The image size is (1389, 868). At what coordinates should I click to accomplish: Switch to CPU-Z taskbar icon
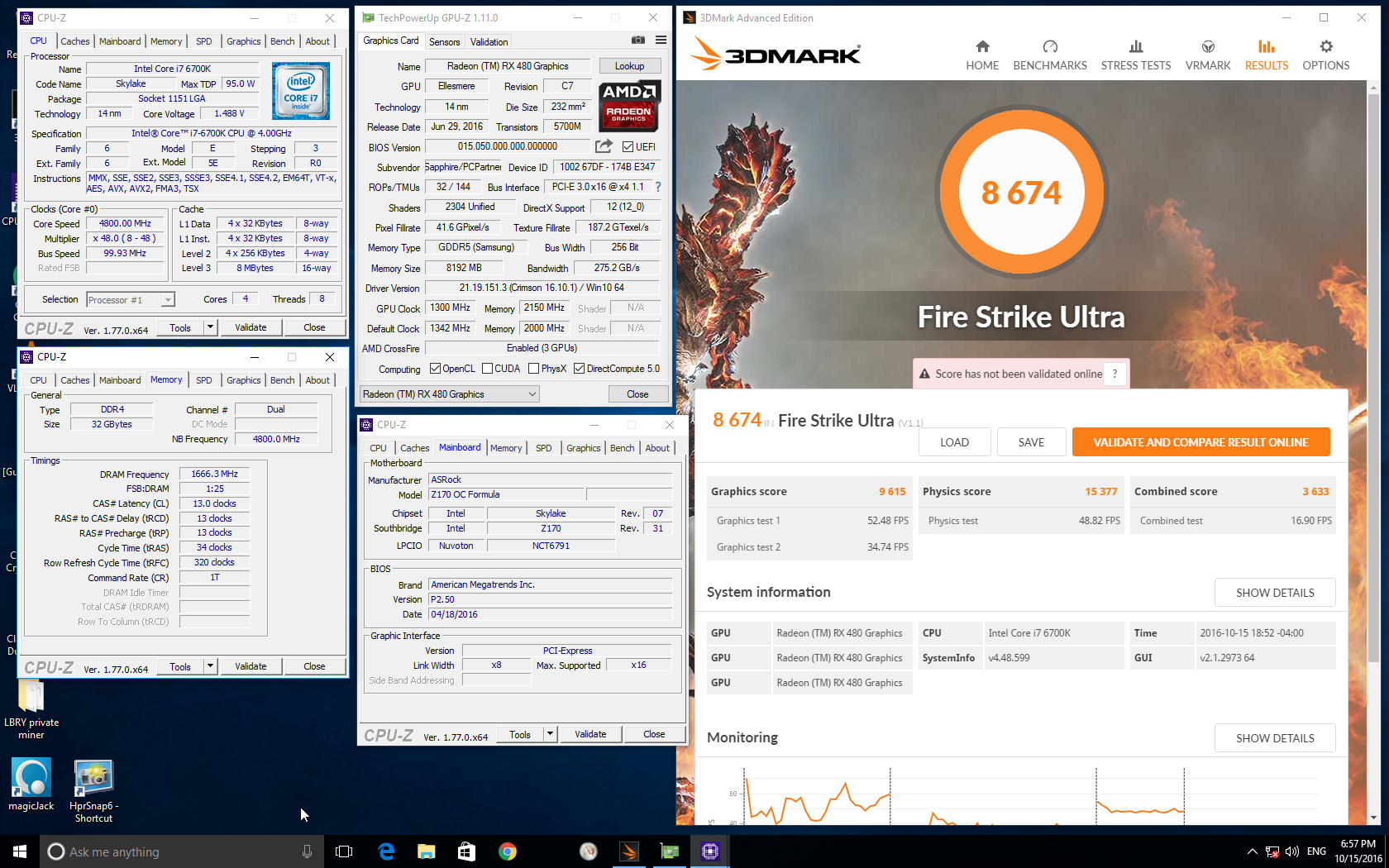pos(710,851)
